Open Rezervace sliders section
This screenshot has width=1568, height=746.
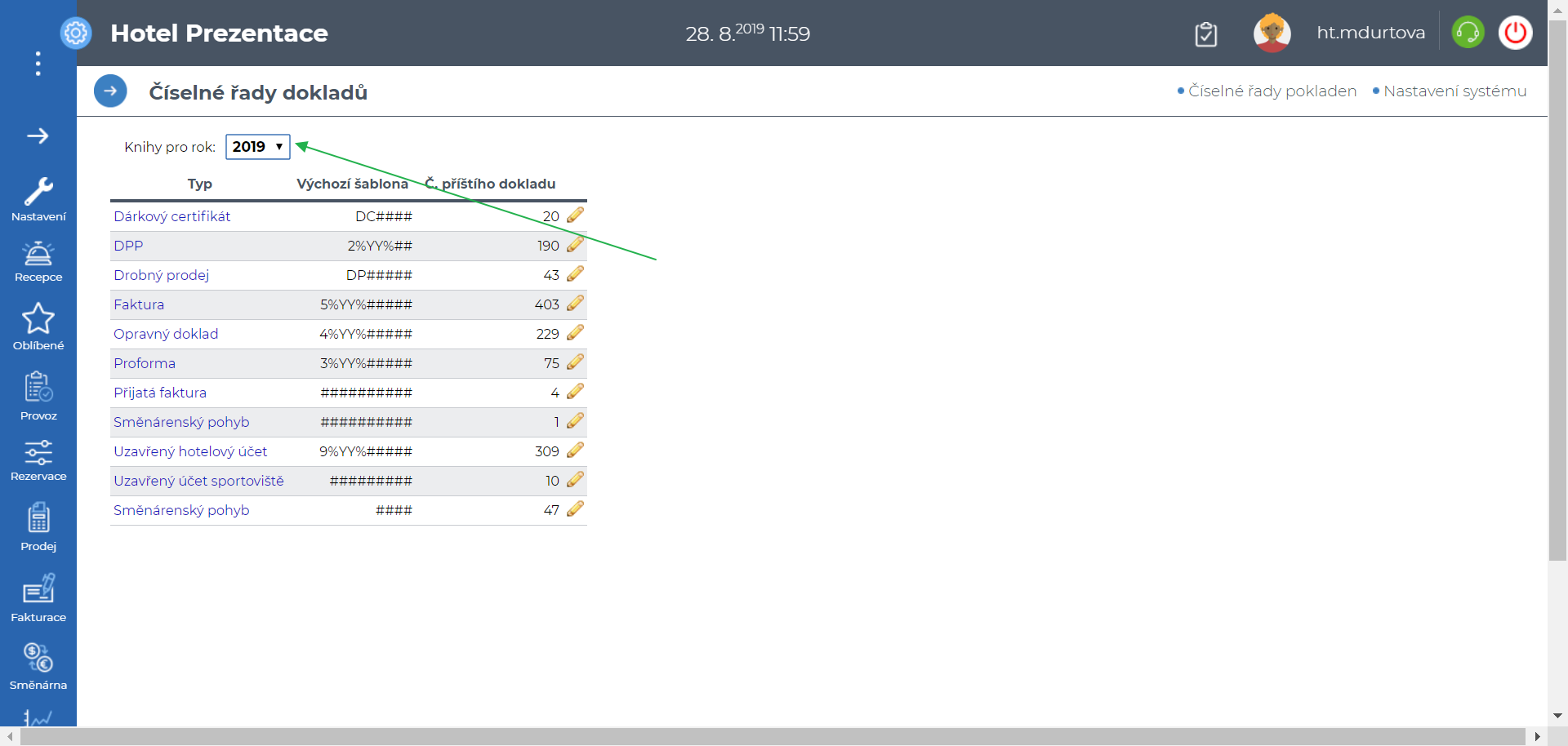coord(38,461)
